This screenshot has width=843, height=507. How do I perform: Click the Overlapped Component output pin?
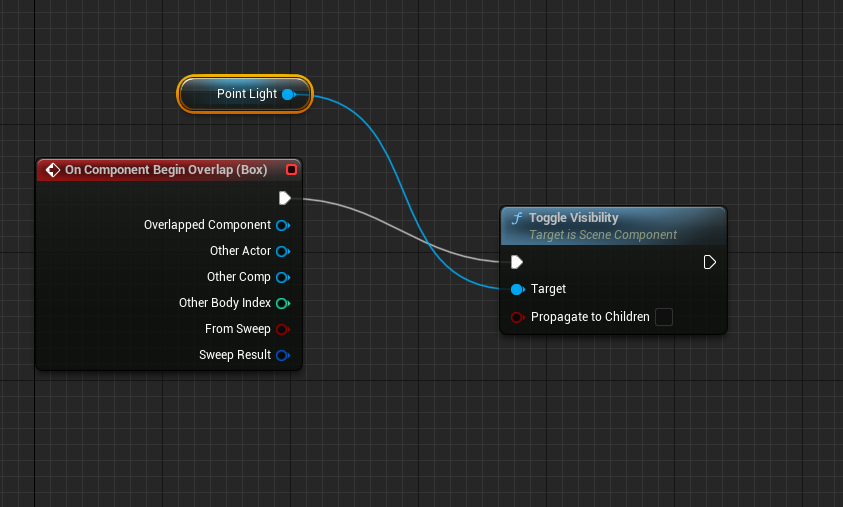[282, 225]
